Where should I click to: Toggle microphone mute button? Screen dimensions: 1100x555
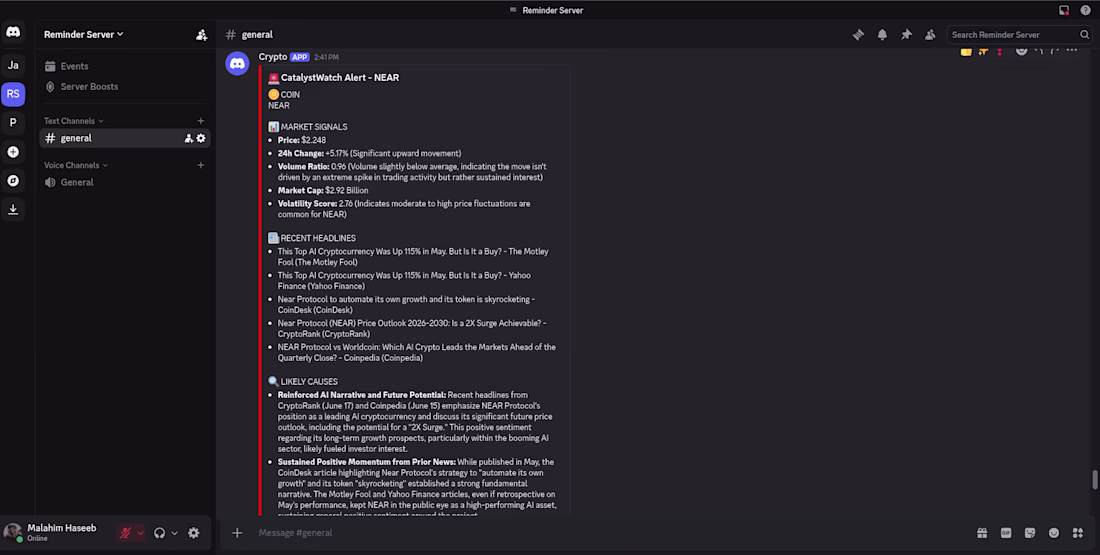126,533
